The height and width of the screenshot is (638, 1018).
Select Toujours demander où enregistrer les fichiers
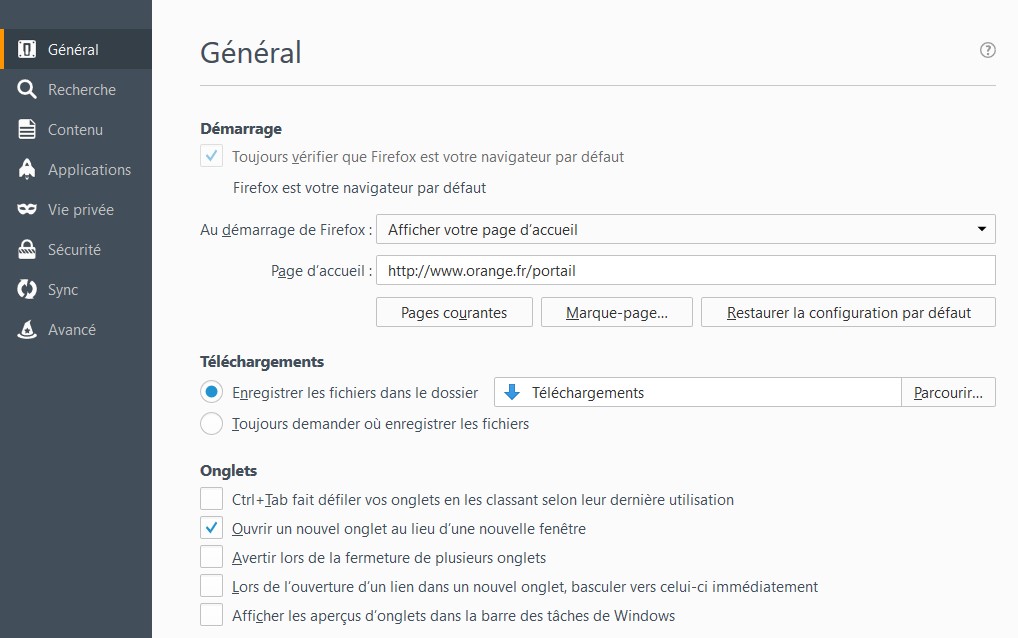tap(211, 424)
